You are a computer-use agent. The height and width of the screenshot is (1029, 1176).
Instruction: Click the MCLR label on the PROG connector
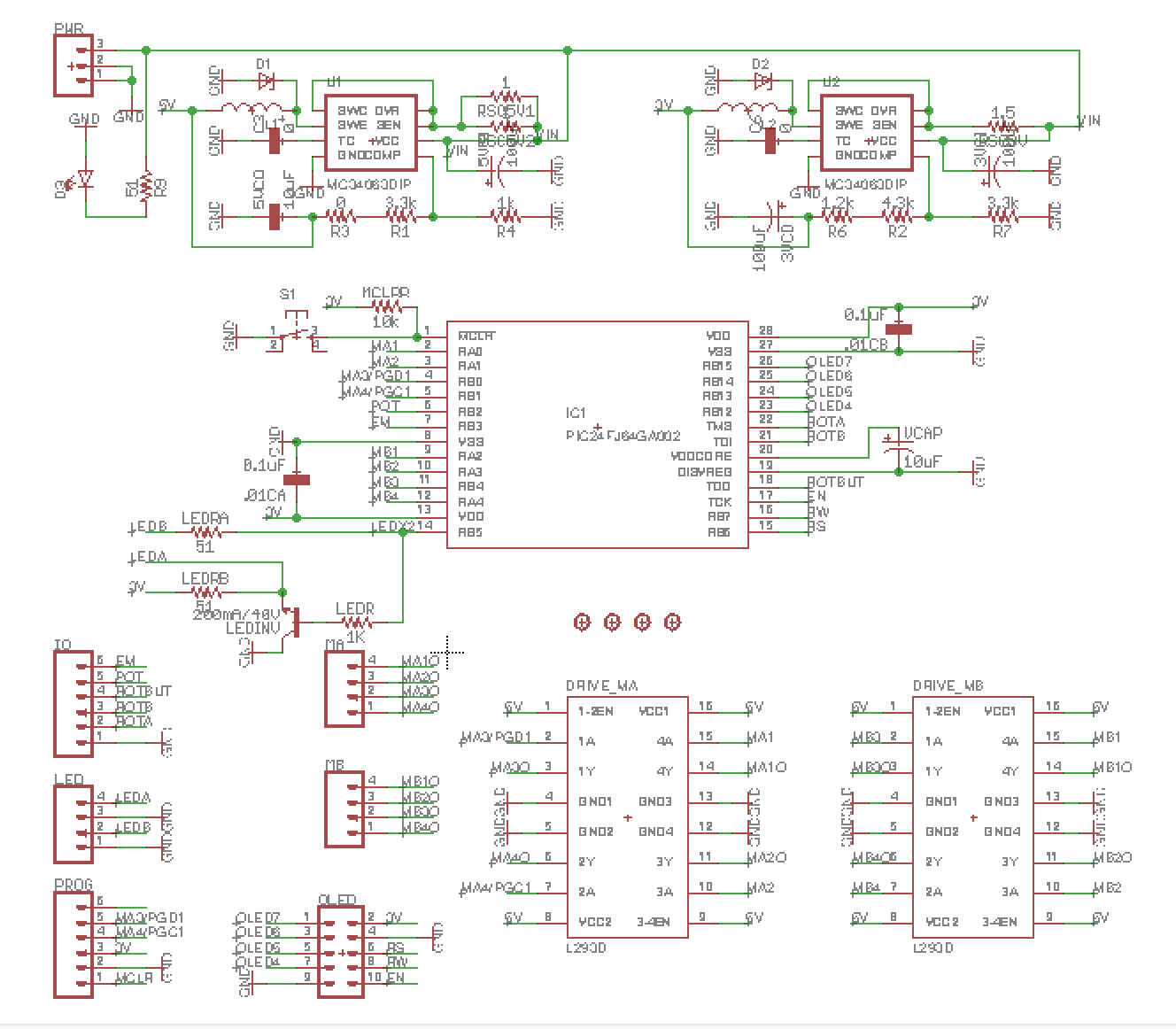134,979
